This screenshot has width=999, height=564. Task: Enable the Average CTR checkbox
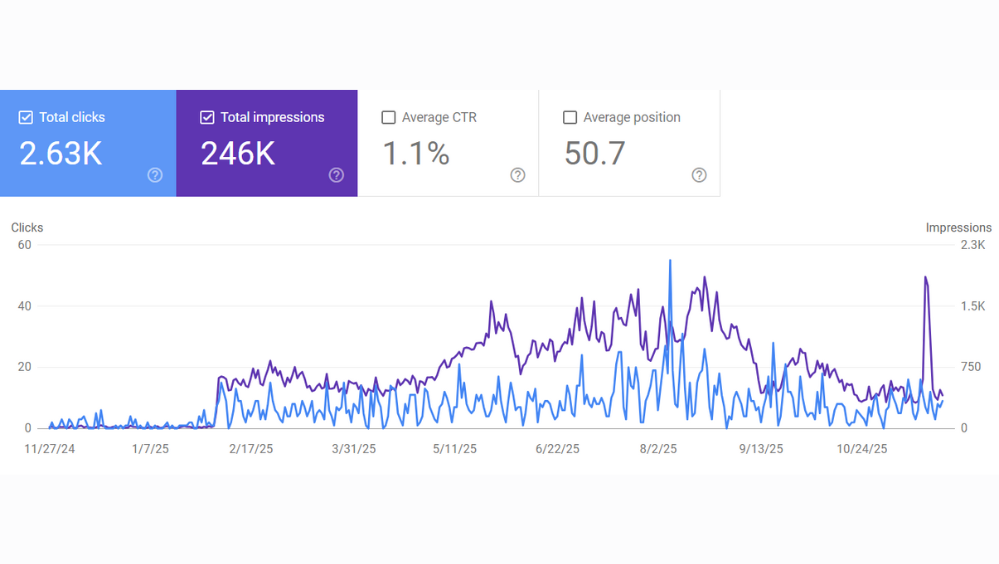(389, 118)
